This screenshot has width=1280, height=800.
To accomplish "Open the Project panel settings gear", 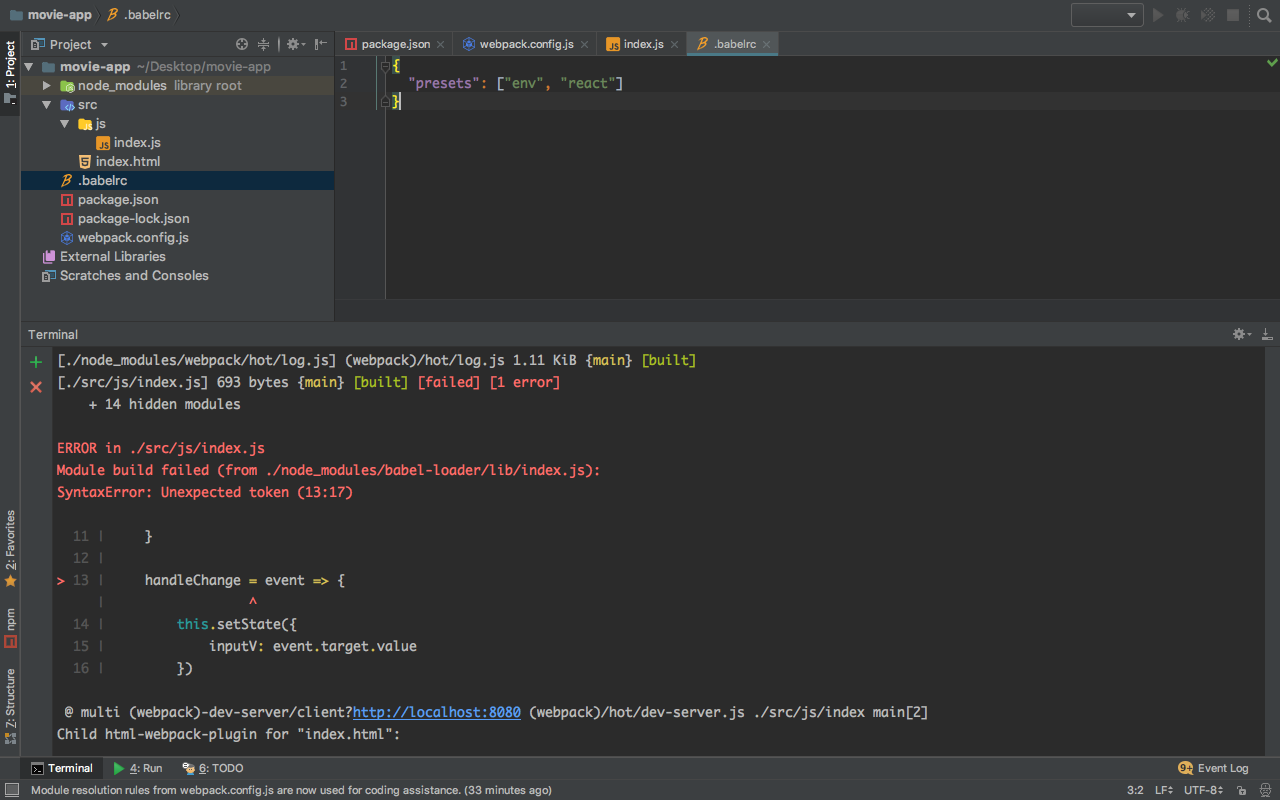I will click(x=295, y=44).
